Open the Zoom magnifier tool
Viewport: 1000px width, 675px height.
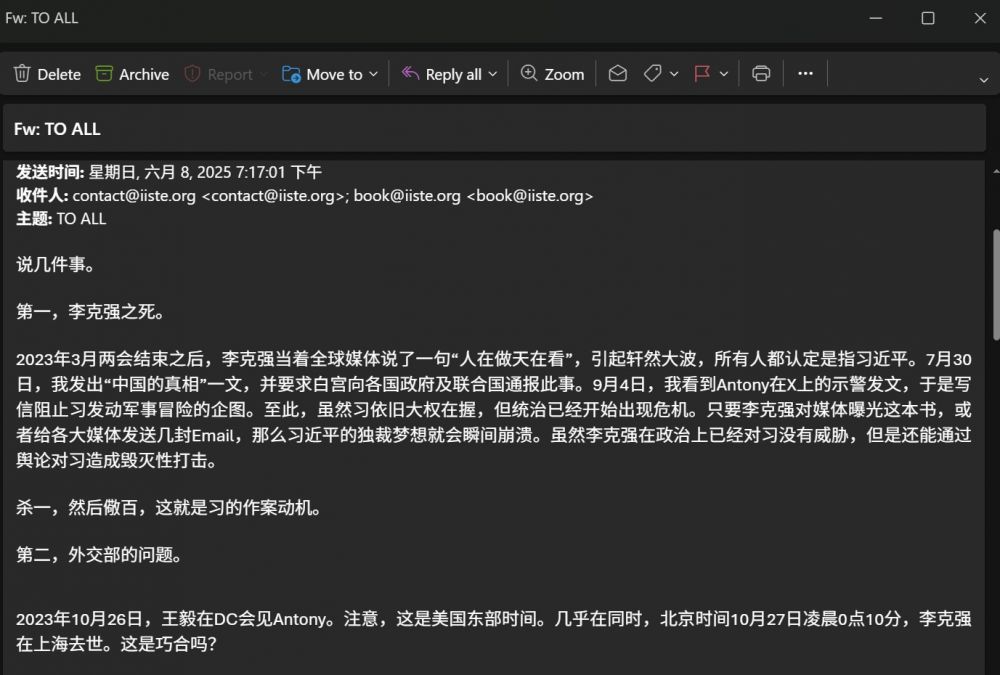pos(529,74)
